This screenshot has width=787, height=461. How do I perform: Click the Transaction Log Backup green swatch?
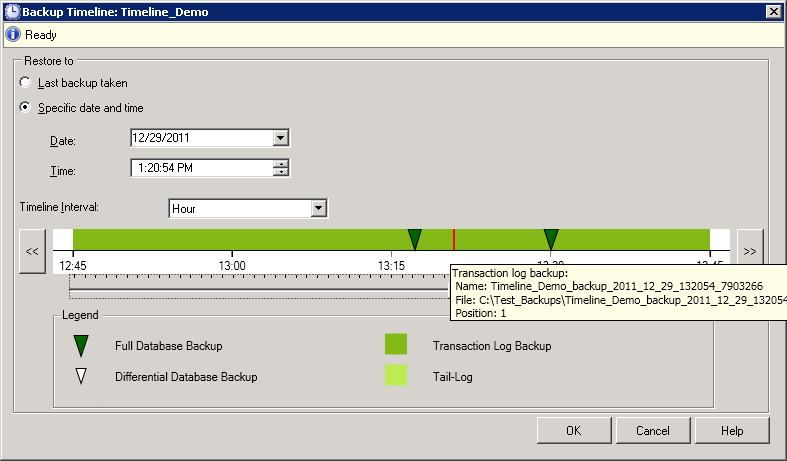coord(396,345)
